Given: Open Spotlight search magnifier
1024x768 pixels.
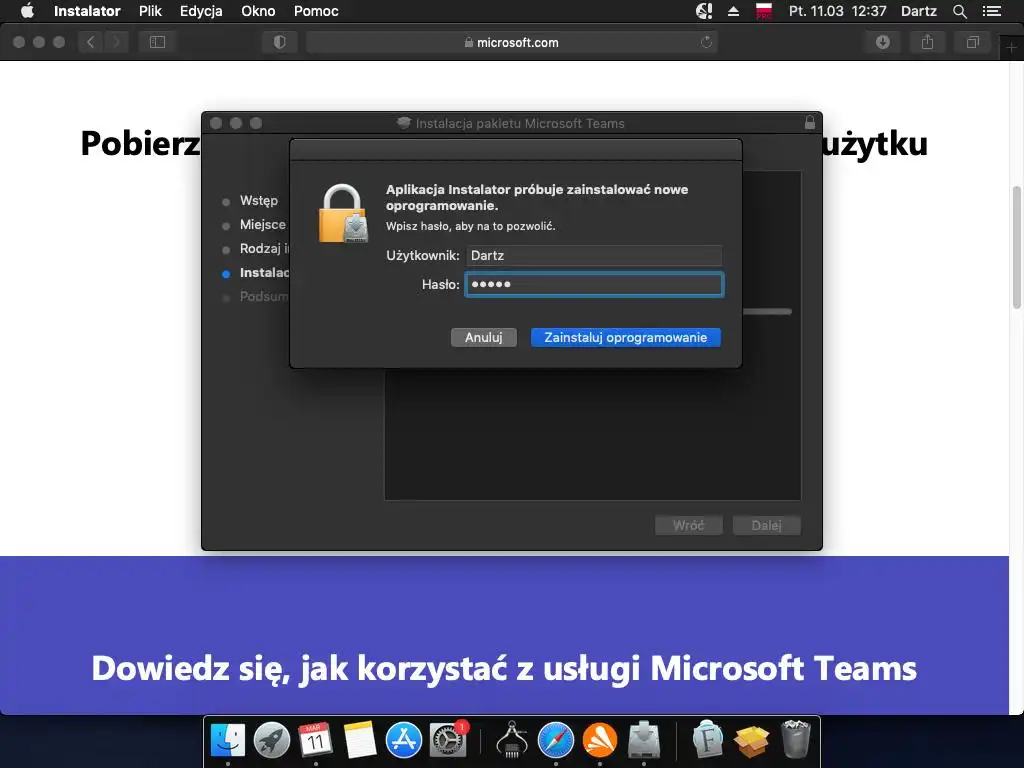Looking at the screenshot, I should pos(959,11).
